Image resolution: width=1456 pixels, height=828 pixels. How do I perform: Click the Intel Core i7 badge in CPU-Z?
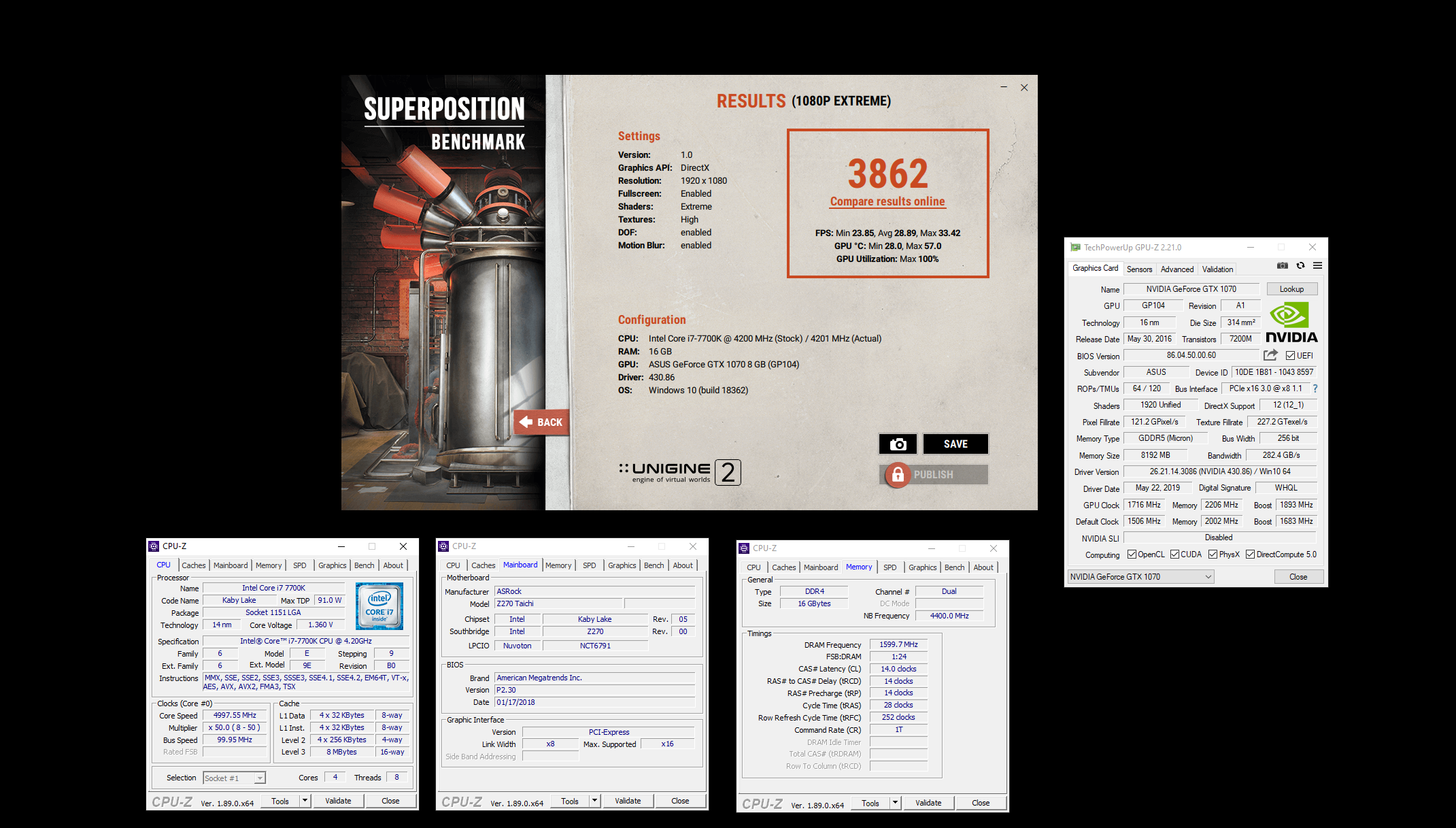(x=379, y=606)
